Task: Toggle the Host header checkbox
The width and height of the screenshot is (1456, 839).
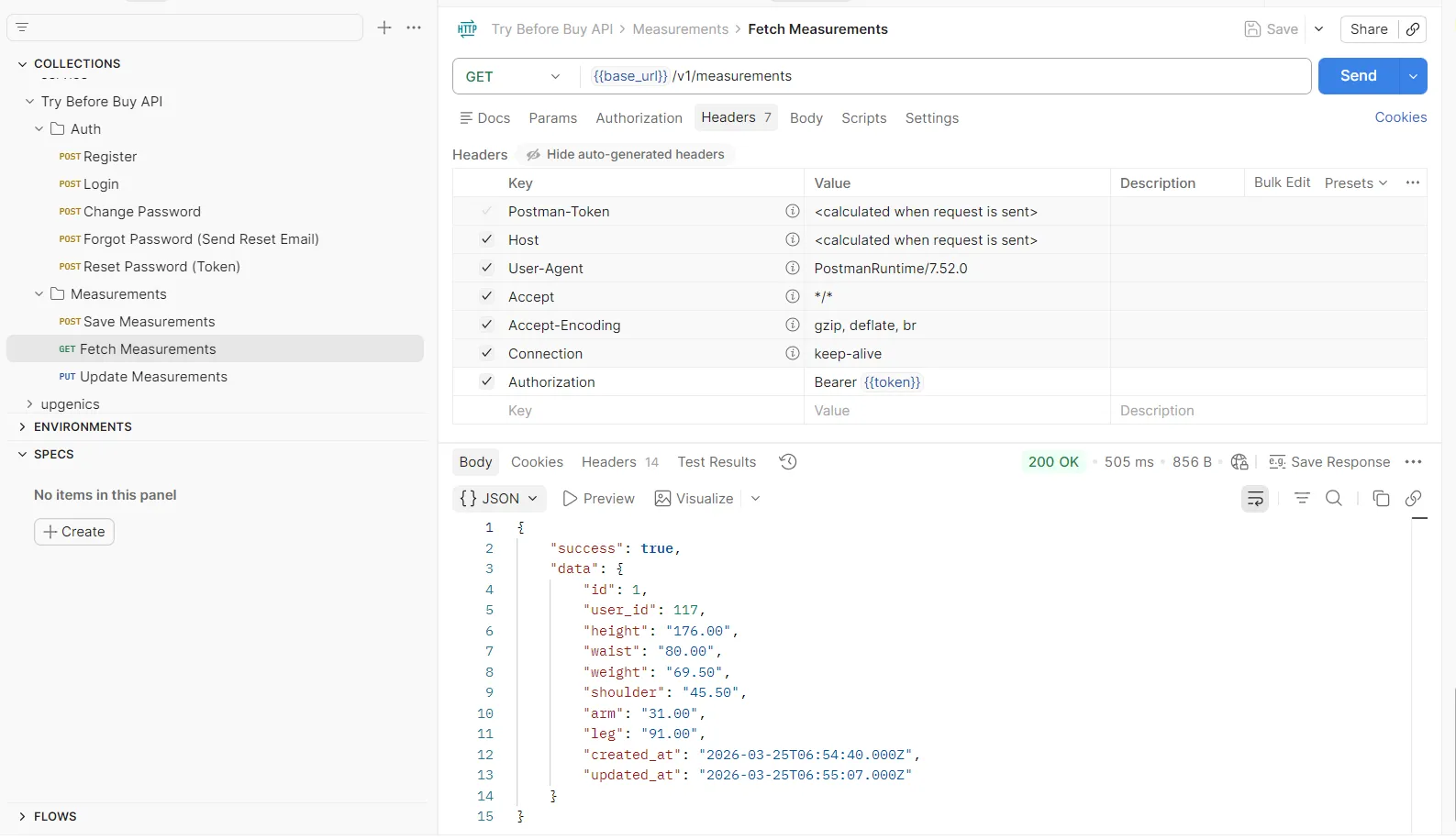Action: tap(487, 240)
